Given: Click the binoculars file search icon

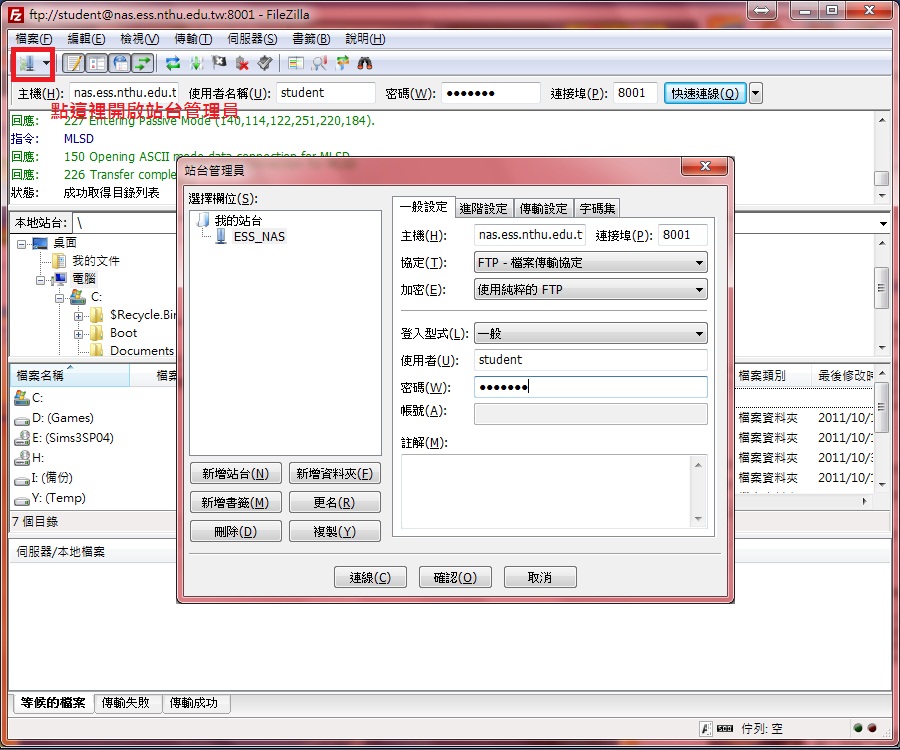Looking at the screenshot, I should point(365,63).
